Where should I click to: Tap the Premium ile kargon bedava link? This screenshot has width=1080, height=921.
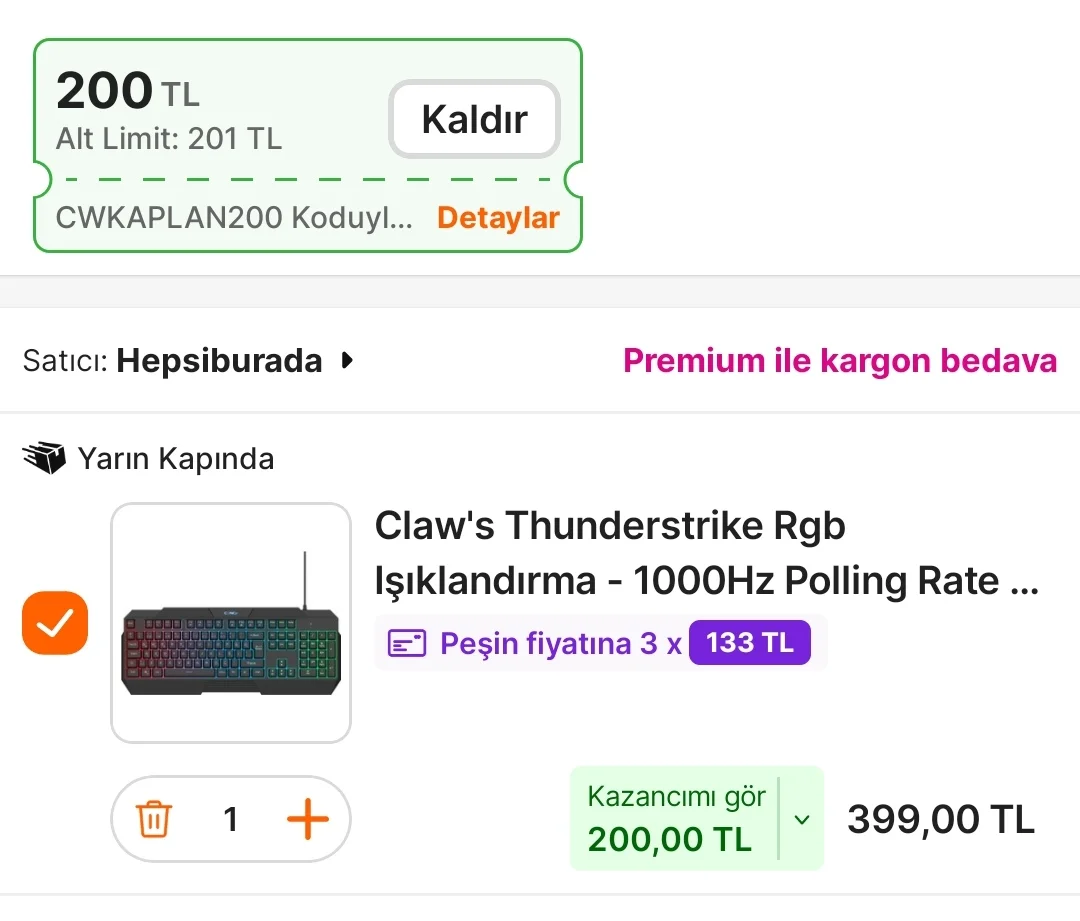tap(839, 361)
